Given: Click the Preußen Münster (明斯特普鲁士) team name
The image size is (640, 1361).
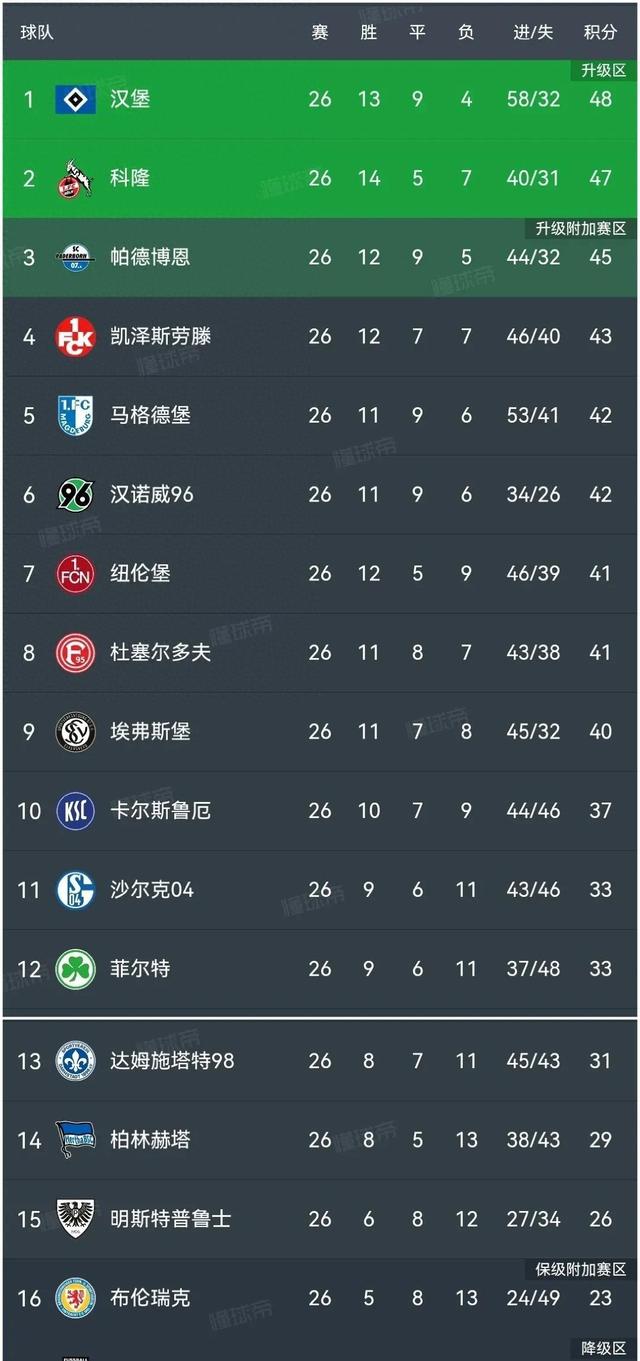Looking at the screenshot, I should point(171,1218).
